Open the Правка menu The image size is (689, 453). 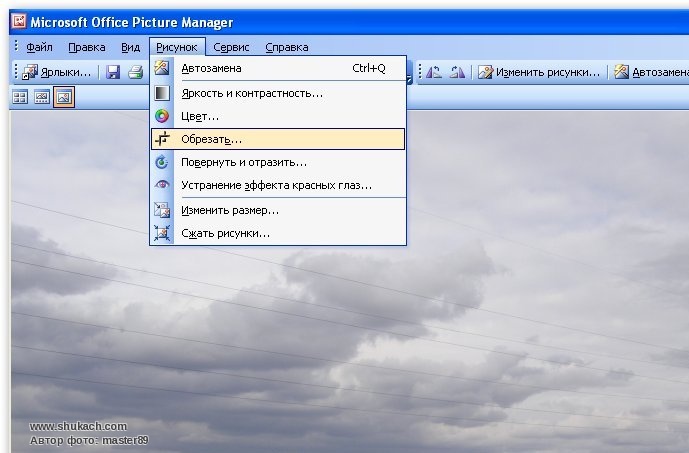click(x=87, y=47)
